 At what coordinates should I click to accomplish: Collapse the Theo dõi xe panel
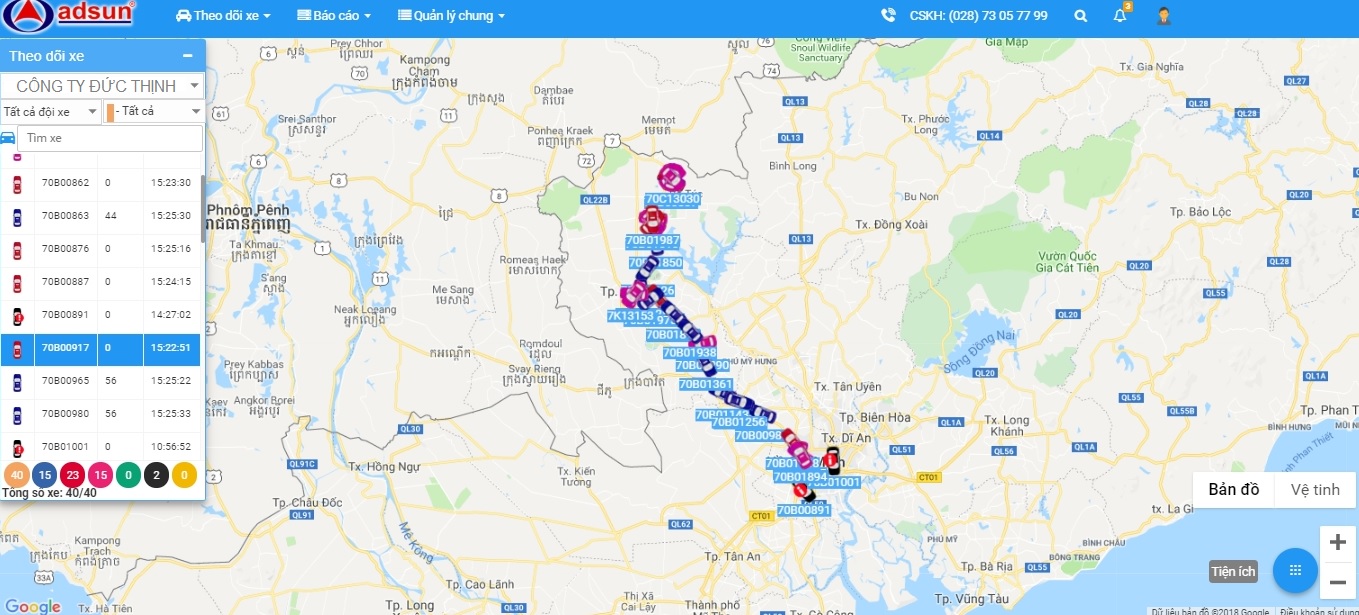pos(188,56)
